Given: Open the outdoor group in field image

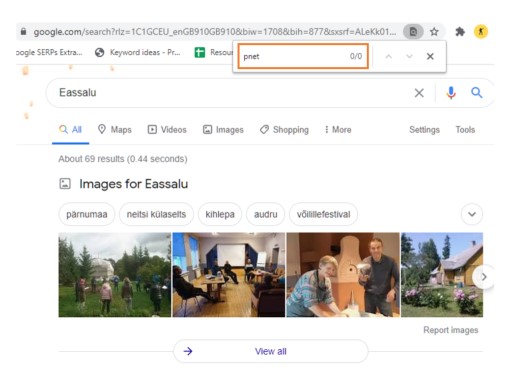Looking at the screenshot, I should 114,275.
